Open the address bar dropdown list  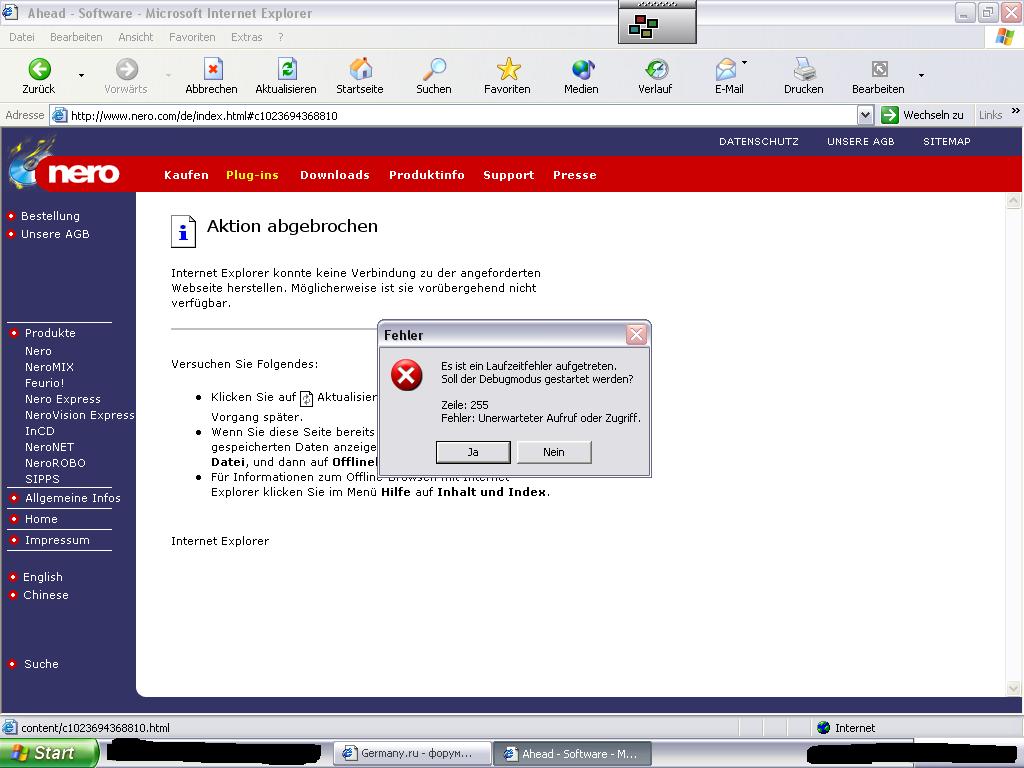[865, 116]
